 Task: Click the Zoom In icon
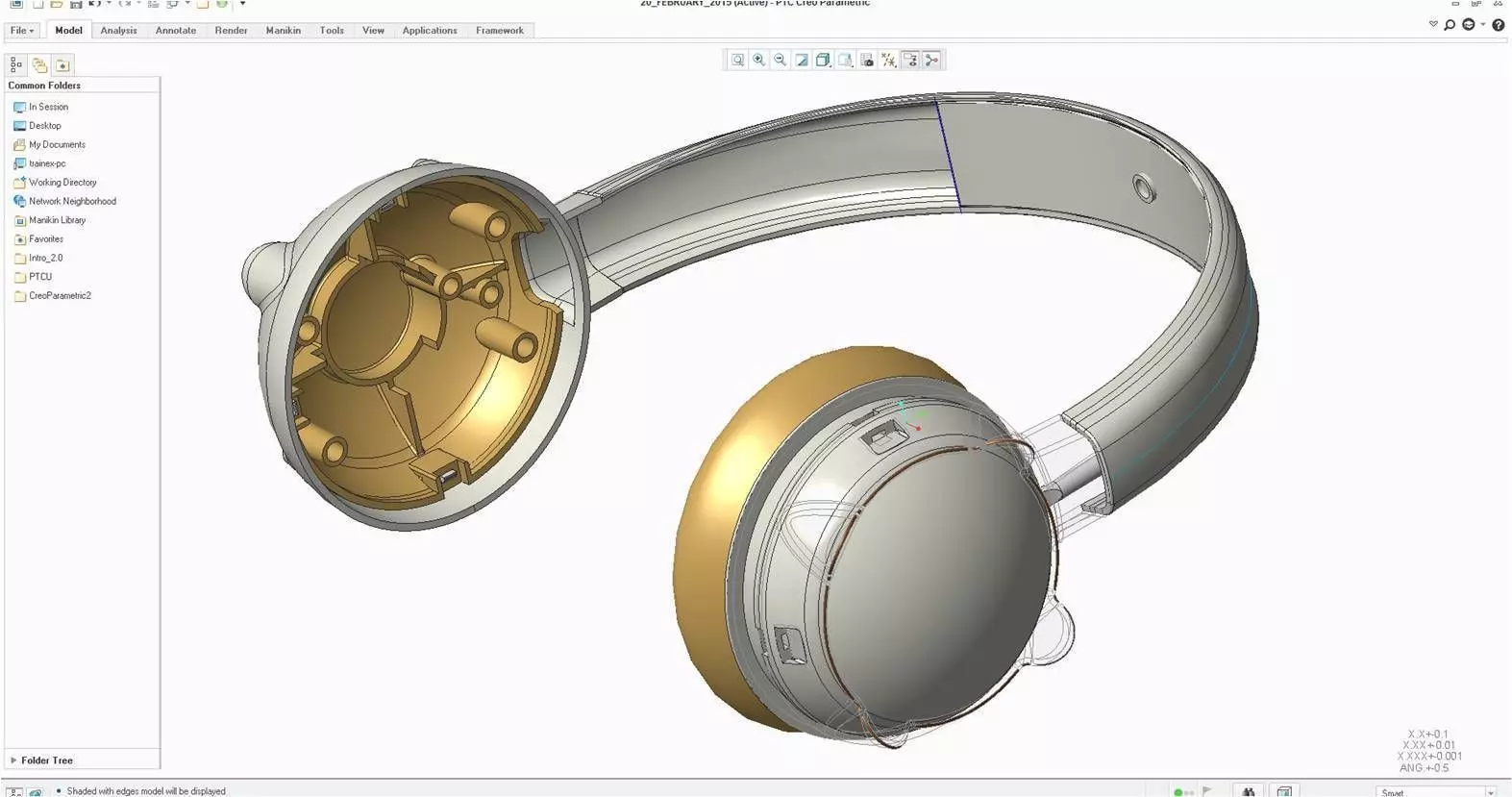coord(759,60)
